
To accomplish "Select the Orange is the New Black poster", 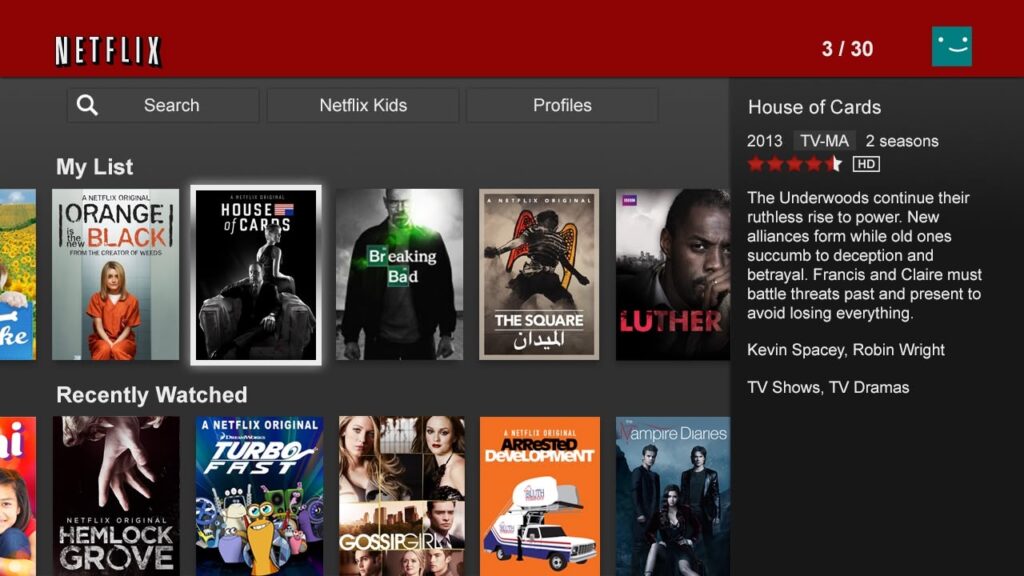I will (116, 274).
